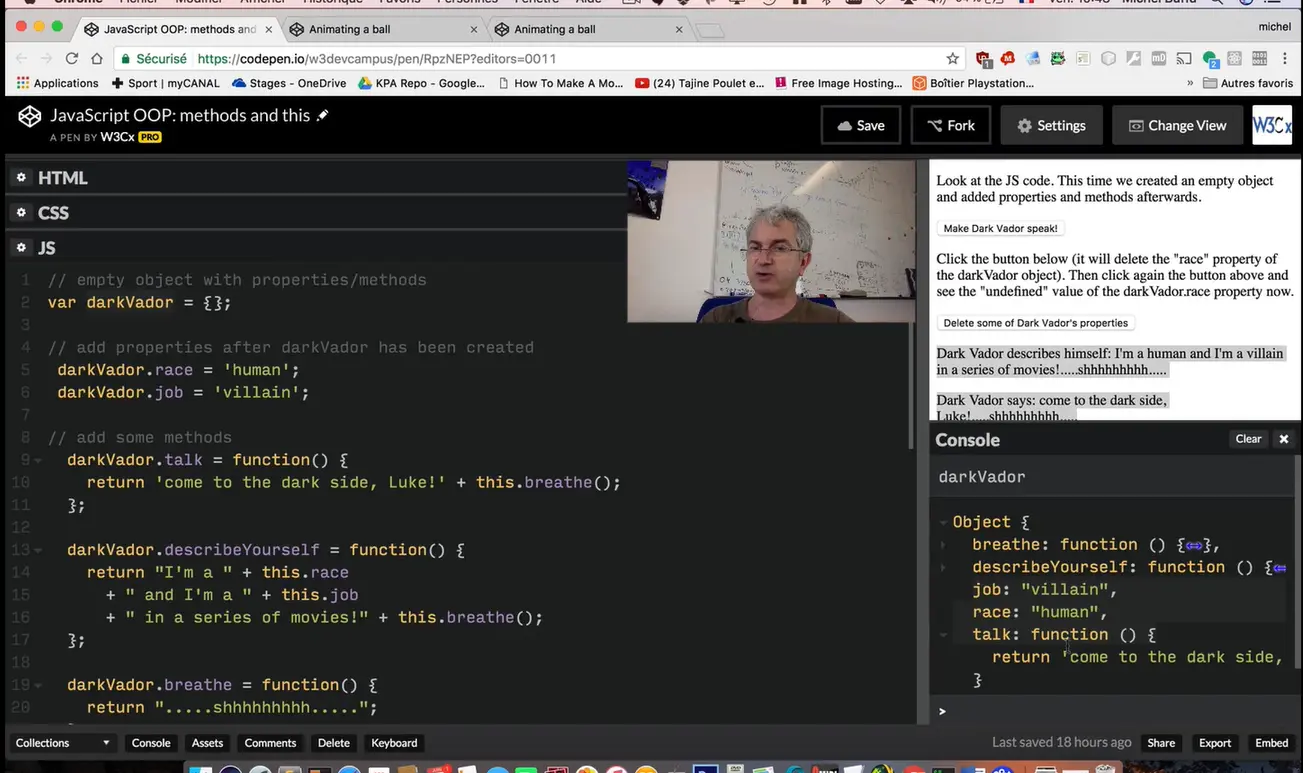Switch to the second Animating a ball tab
Viewport: 1303px width, 773px height.
click(x=589, y=29)
